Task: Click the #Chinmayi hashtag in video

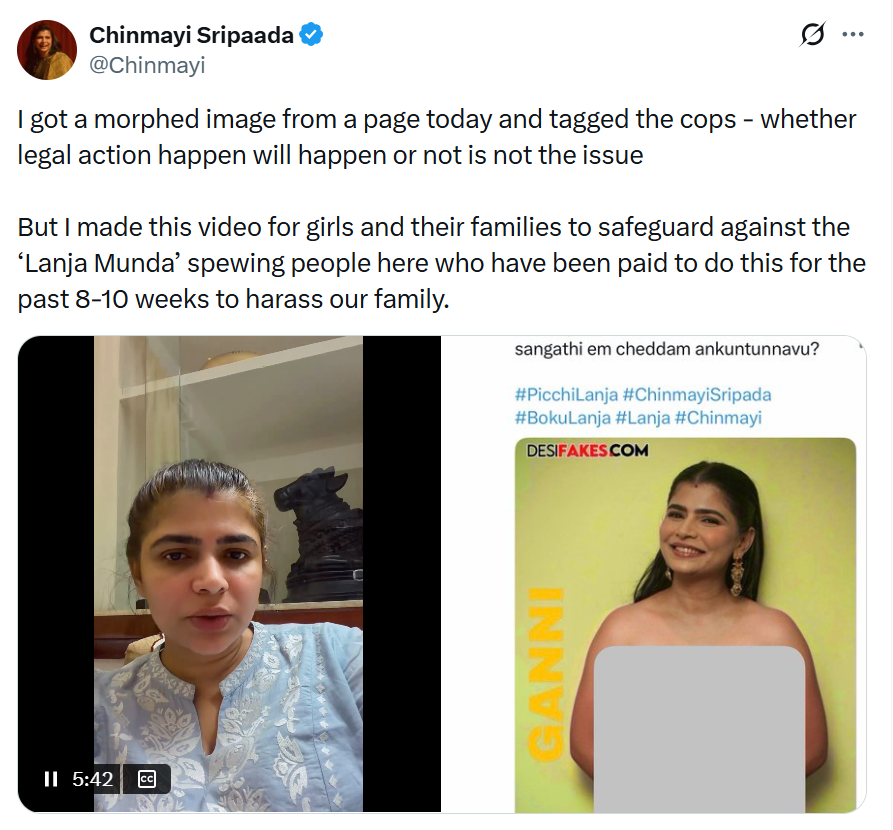Action: pos(718,418)
